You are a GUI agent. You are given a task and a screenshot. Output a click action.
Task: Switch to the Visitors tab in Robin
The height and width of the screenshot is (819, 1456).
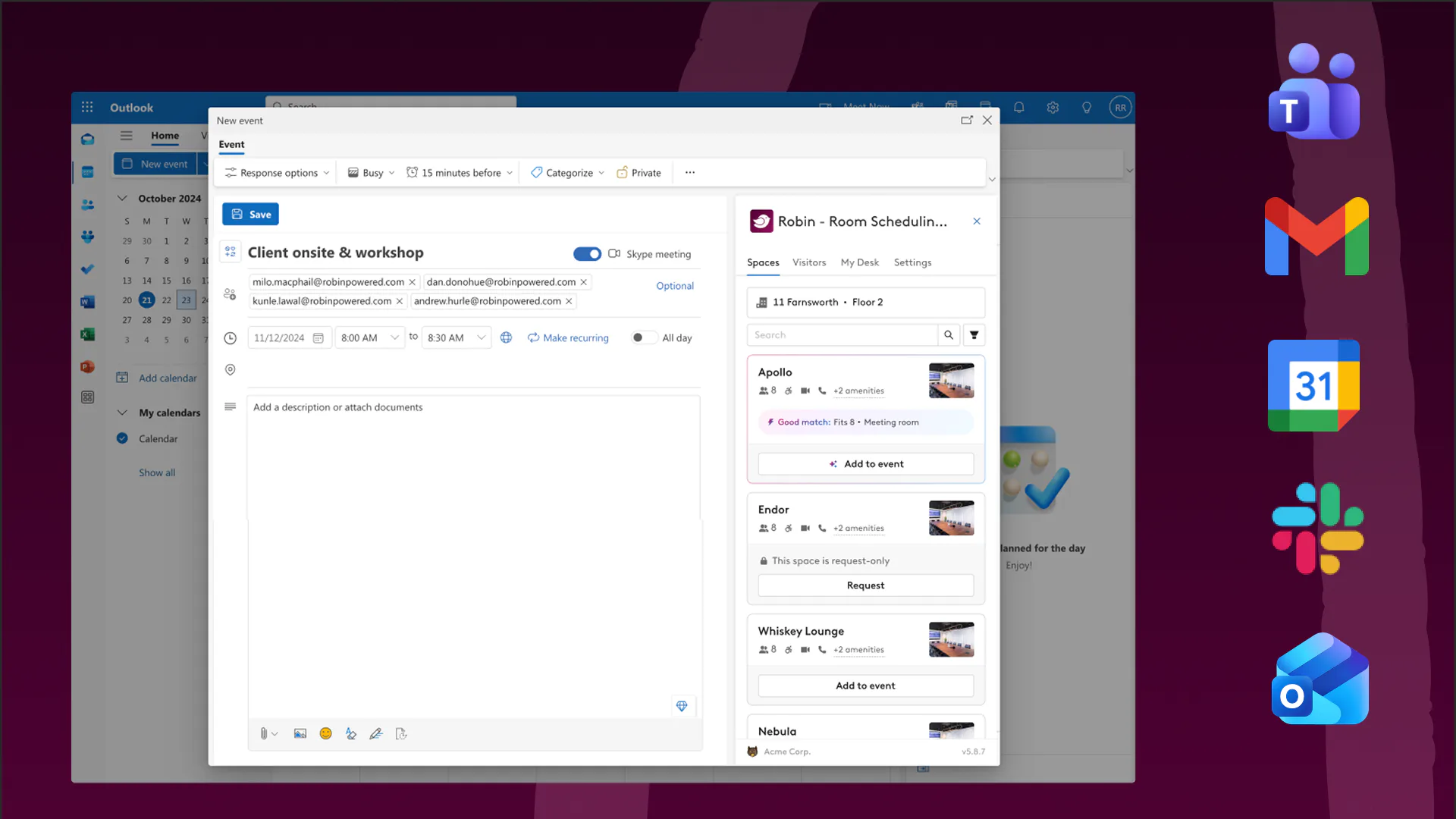point(809,262)
